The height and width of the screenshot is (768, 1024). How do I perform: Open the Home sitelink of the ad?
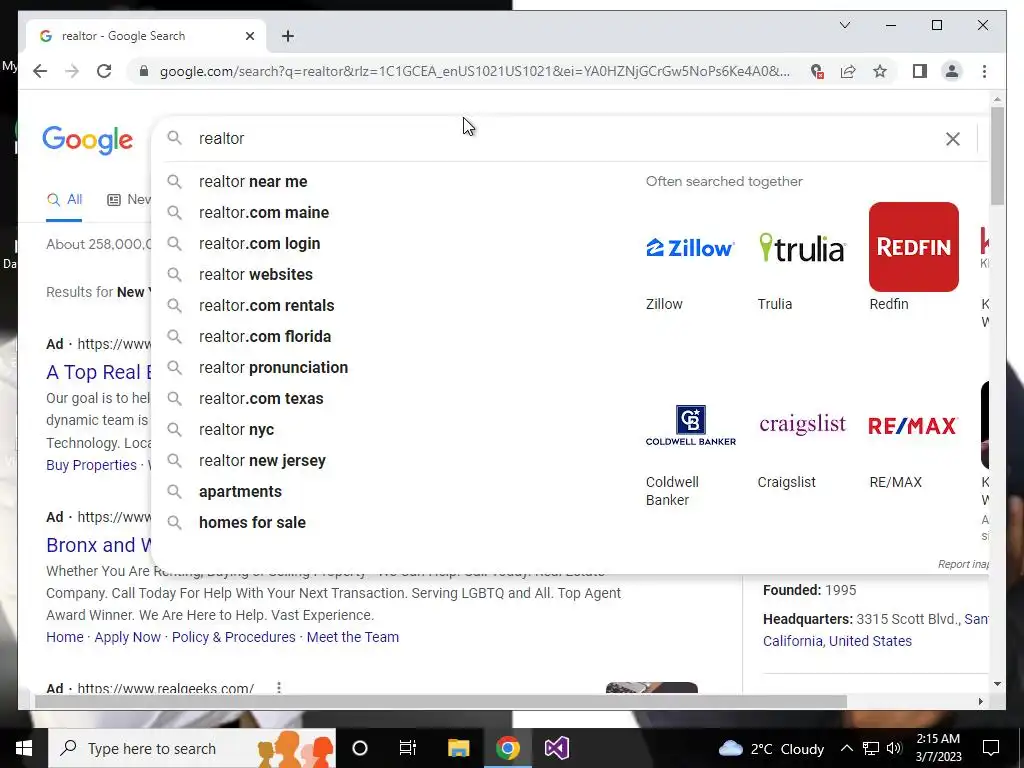click(65, 637)
